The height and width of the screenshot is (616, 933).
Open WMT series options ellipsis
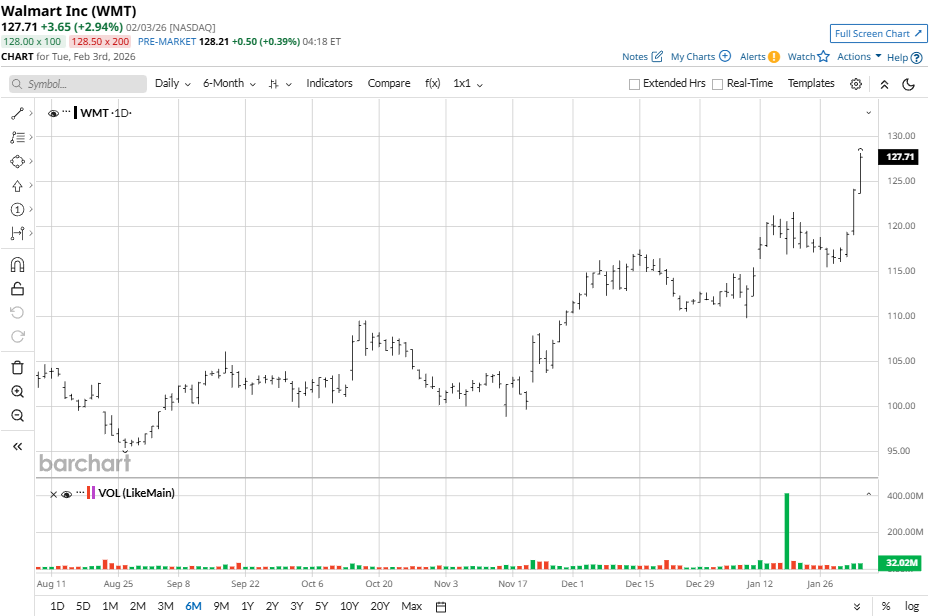(x=66, y=111)
